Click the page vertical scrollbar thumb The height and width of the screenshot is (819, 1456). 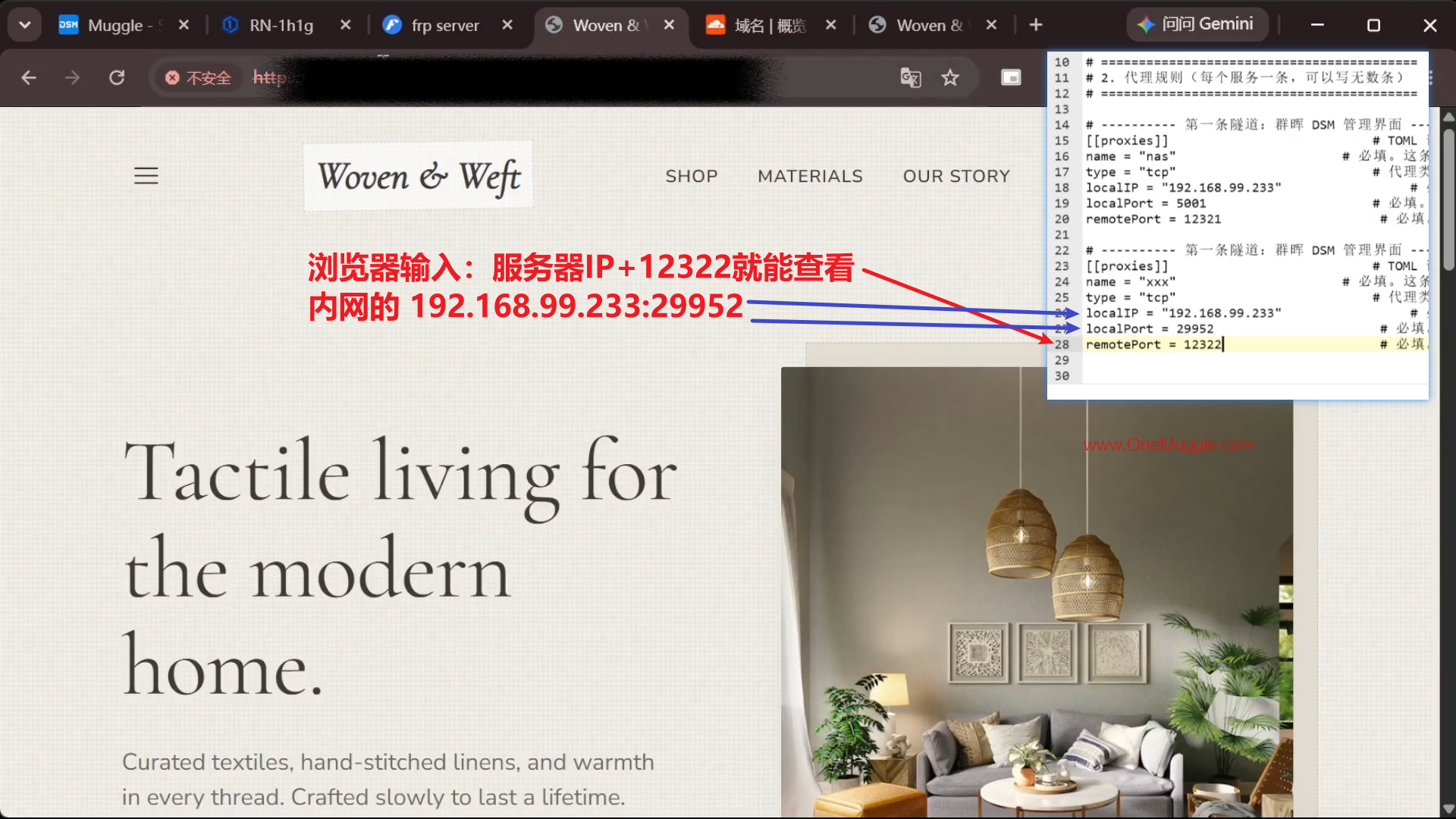(x=1448, y=199)
